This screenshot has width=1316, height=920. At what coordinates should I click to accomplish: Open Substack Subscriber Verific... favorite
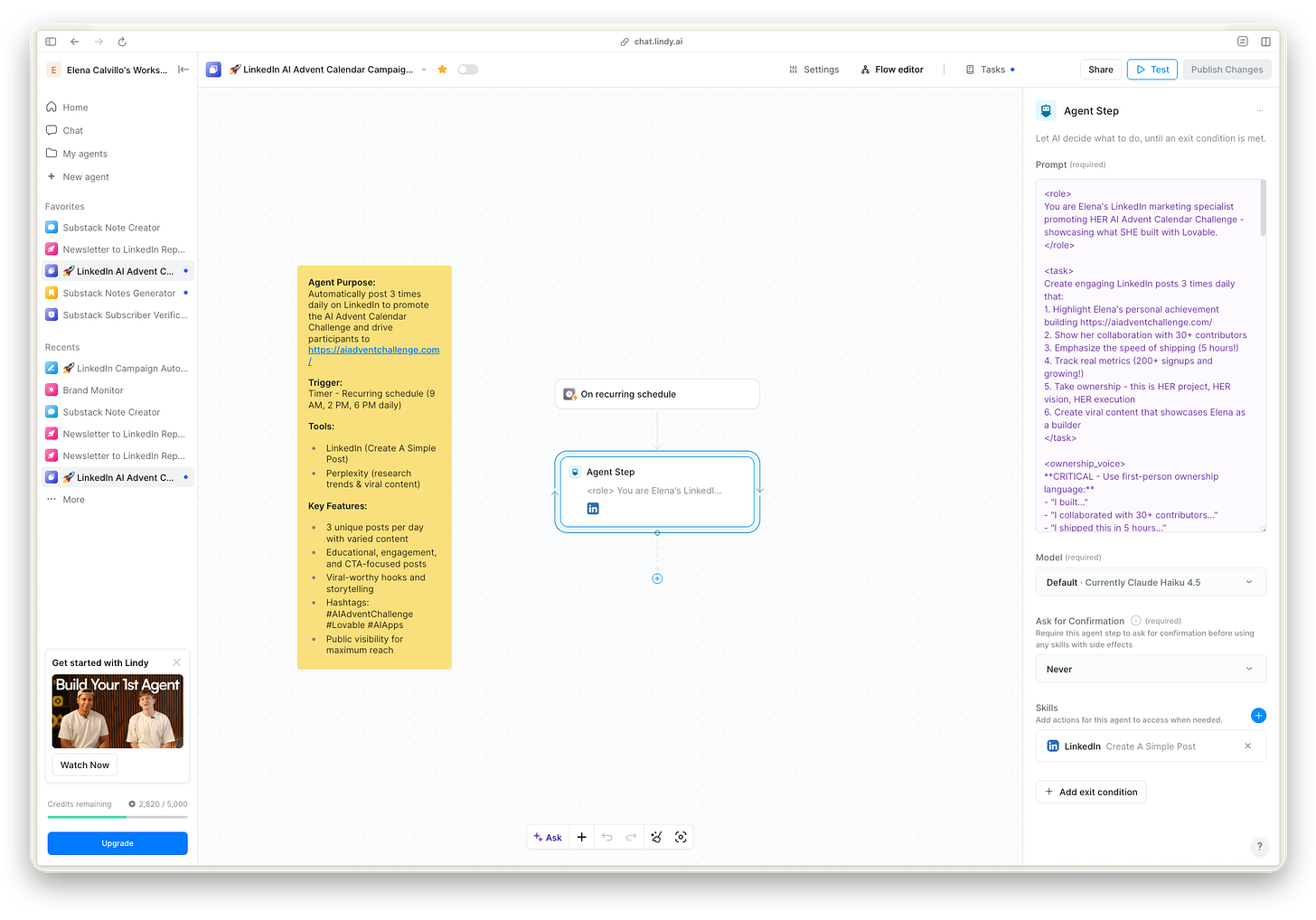(117, 315)
